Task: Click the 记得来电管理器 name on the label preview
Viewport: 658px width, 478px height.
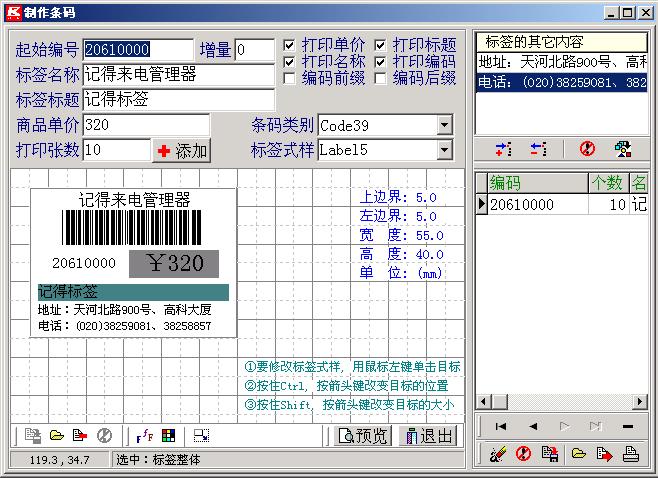Action: [135, 200]
